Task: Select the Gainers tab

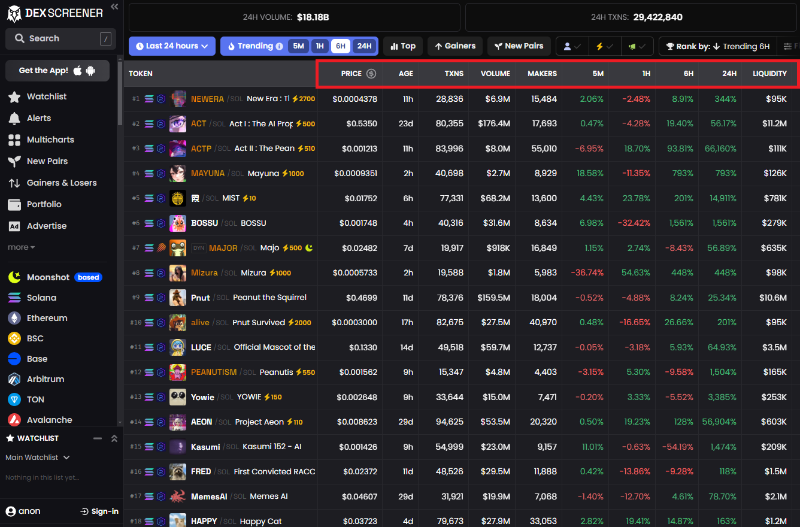Action: pyautogui.click(x=455, y=46)
